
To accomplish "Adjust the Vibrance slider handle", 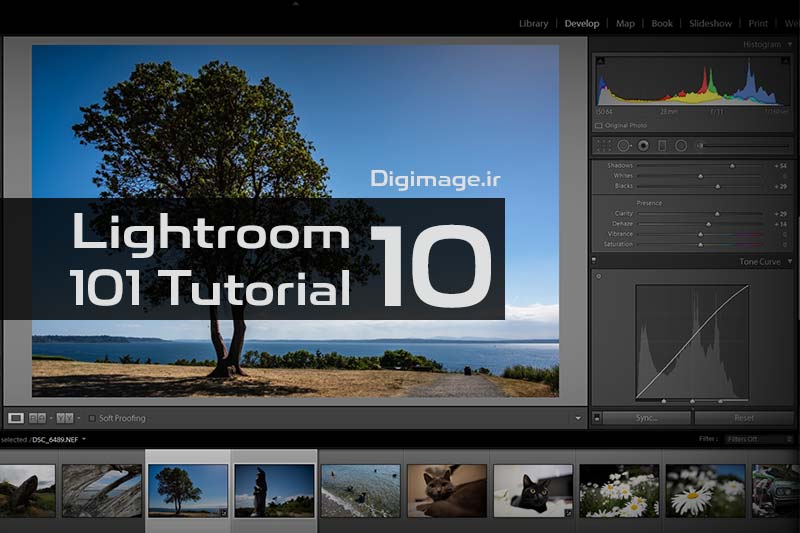I will 701,234.
